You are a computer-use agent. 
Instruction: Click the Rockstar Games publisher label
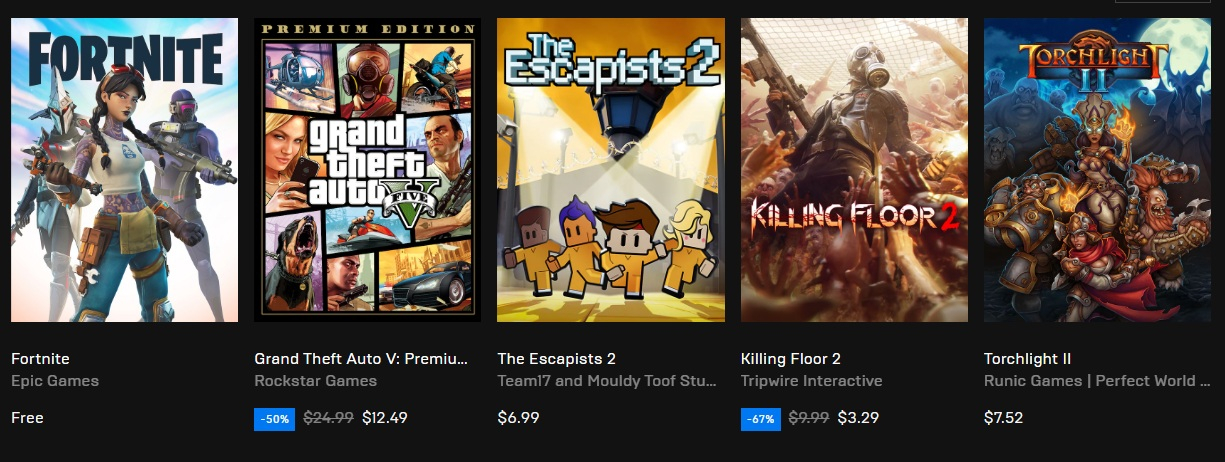pos(315,381)
